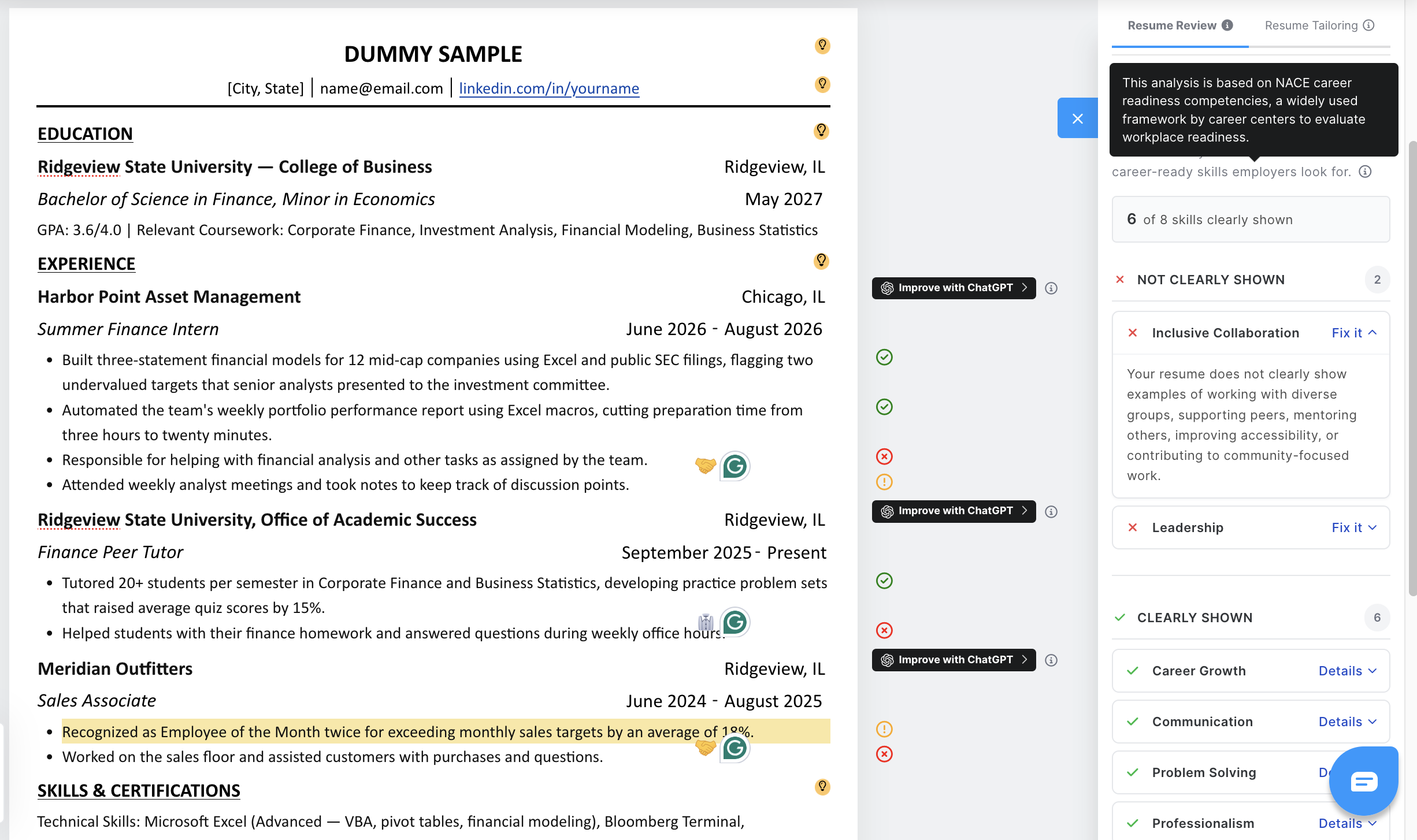Click the Grammarly icon beside the Responsible for helping bullet
1417x840 pixels.
735,466
